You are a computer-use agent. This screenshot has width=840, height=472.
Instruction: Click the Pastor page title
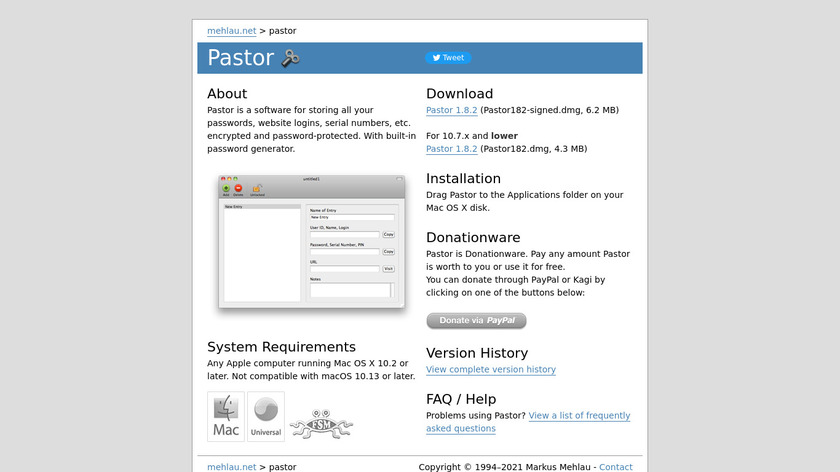coord(241,58)
